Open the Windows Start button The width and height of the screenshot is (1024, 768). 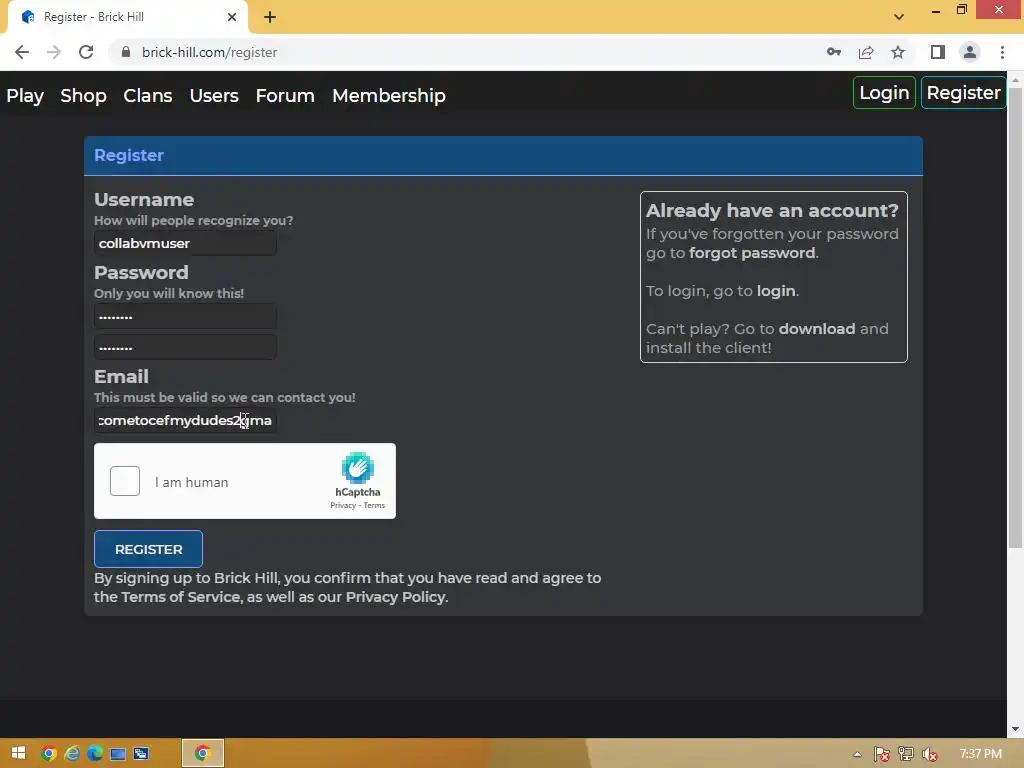click(x=18, y=753)
